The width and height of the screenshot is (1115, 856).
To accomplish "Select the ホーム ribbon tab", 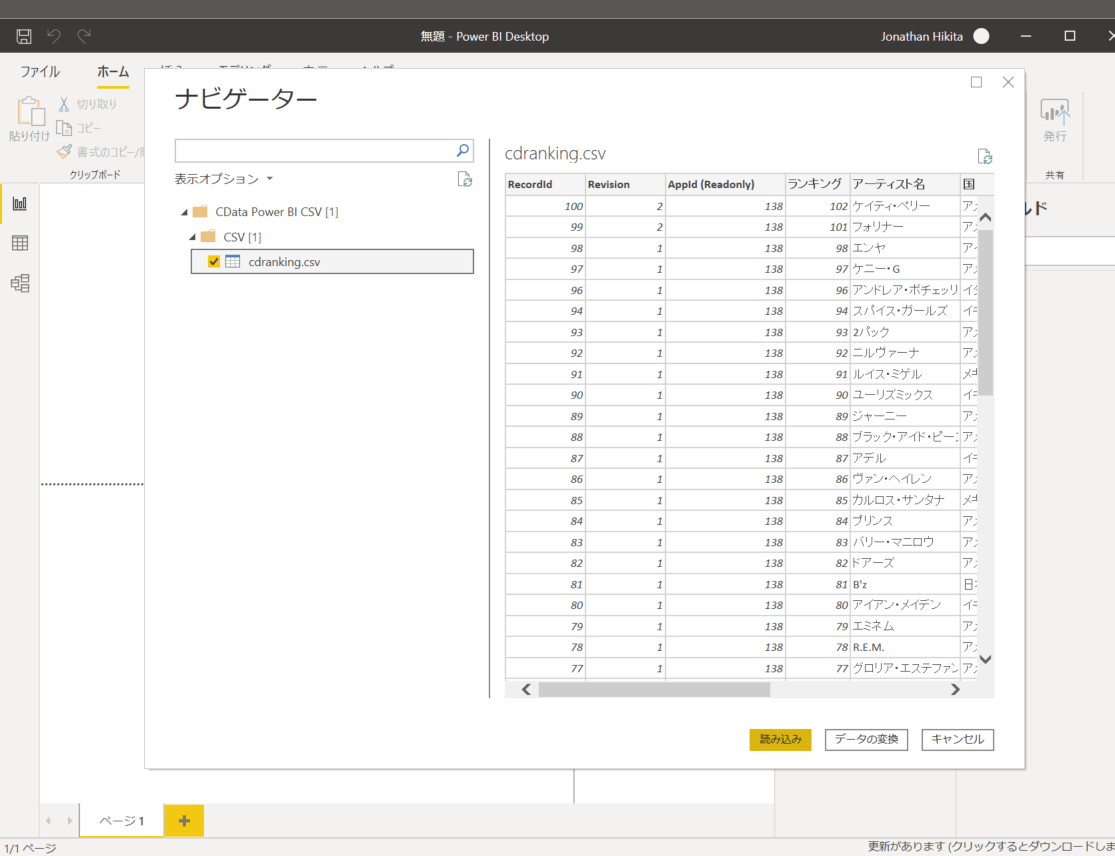I will click(113, 72).
